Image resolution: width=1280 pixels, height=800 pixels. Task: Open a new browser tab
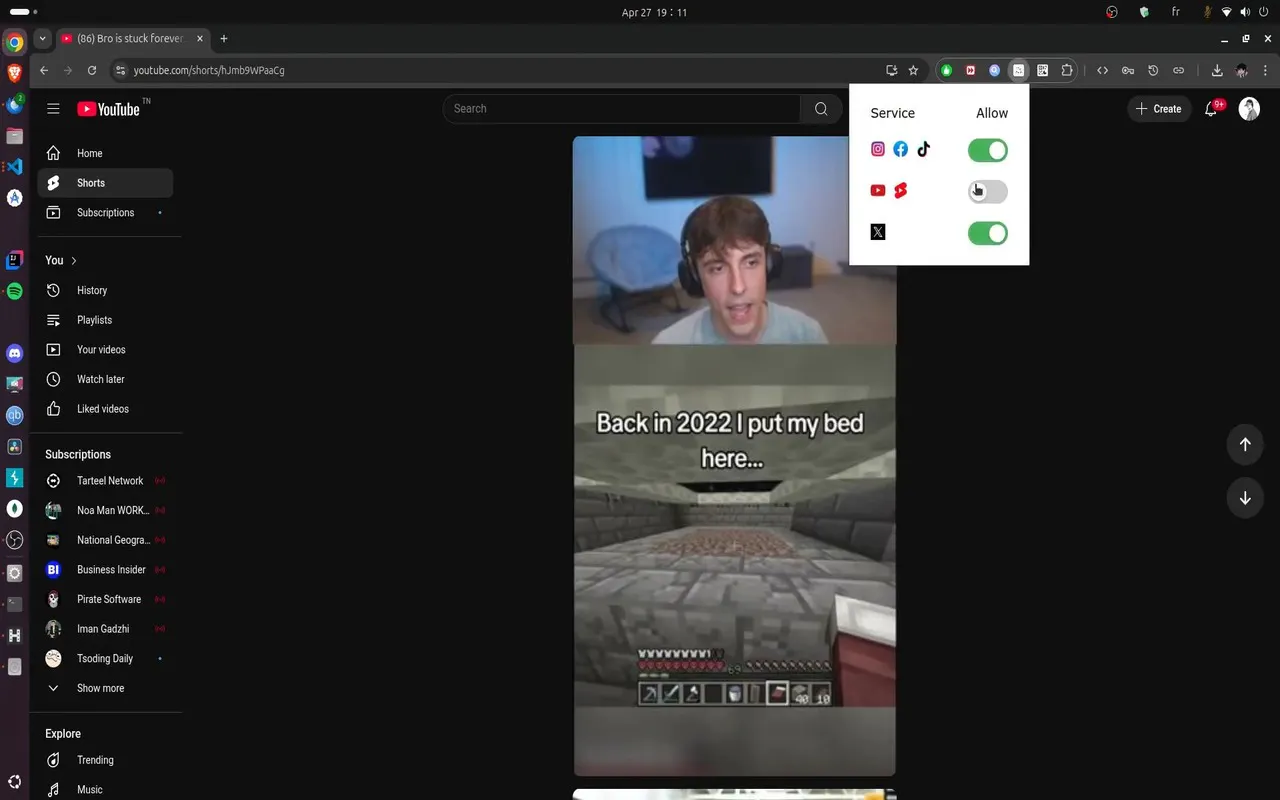coord(224,39)
